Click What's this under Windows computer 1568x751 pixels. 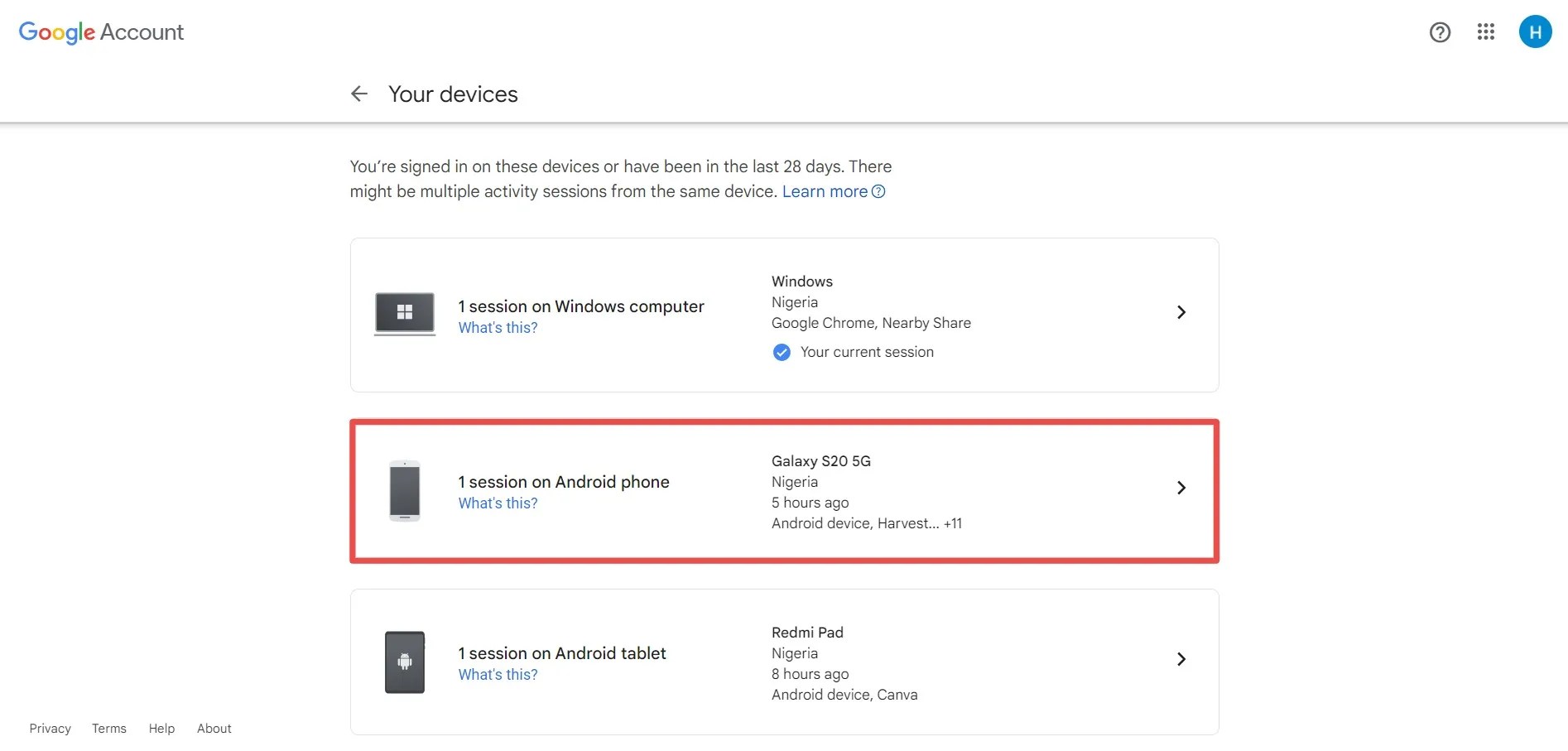[x=498, y=328]
